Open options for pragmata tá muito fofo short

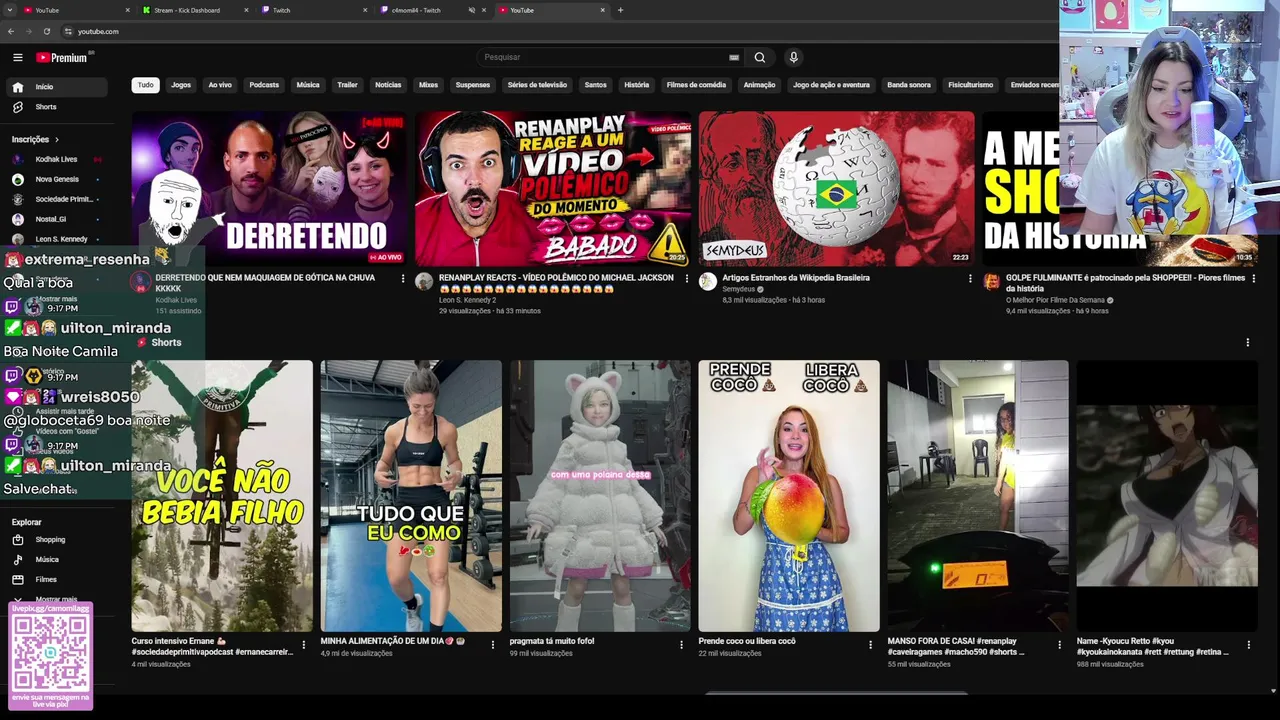(681, 645)
